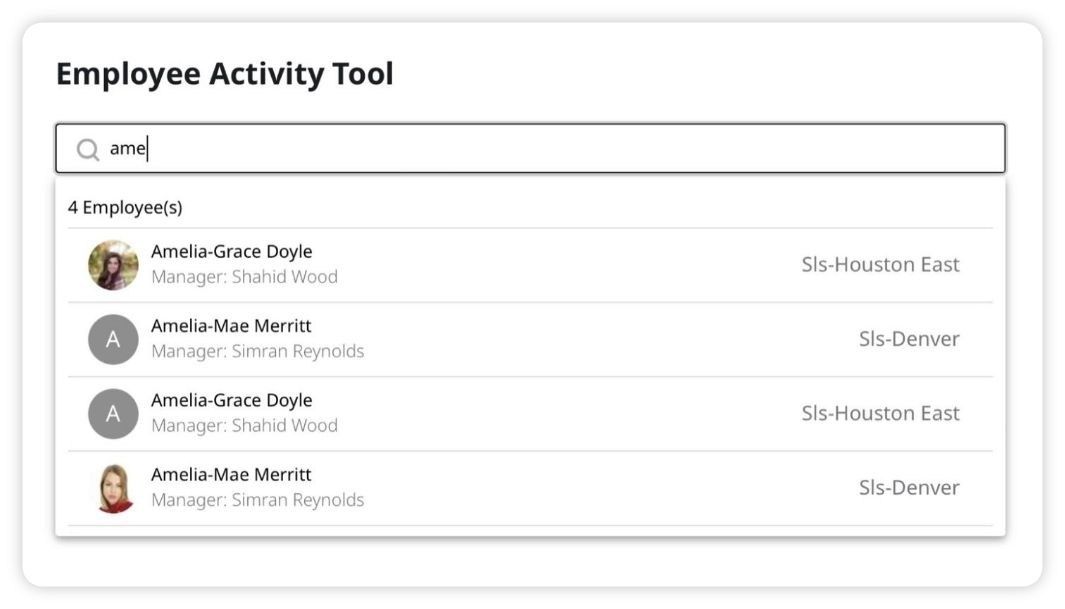1065x609 pixels.
Task: Click Amelia-Grace Doyle's gray "A" avatar
Action: coord(113,414)
